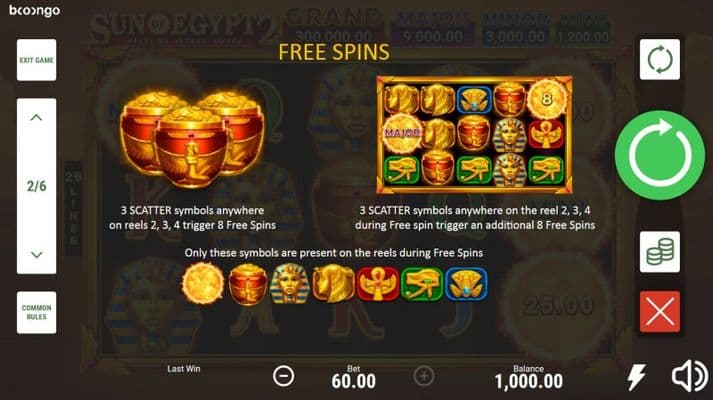Screen dimensions: 713x400
Task: Click the Eye of Horus symbol icon
Action: click(x=422, y=285)
